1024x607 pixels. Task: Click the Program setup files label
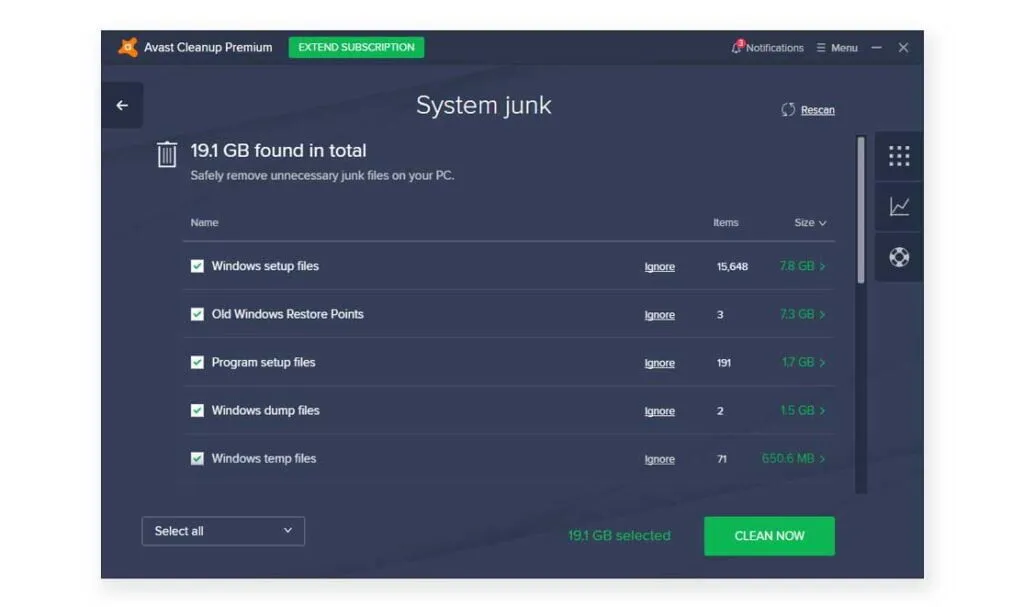click(x=263, y=363)
